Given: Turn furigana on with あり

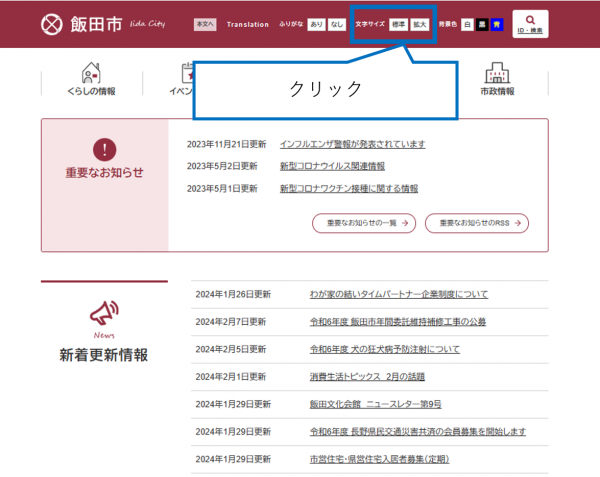Looking at the screenshot, I should (x=315, y=24).
